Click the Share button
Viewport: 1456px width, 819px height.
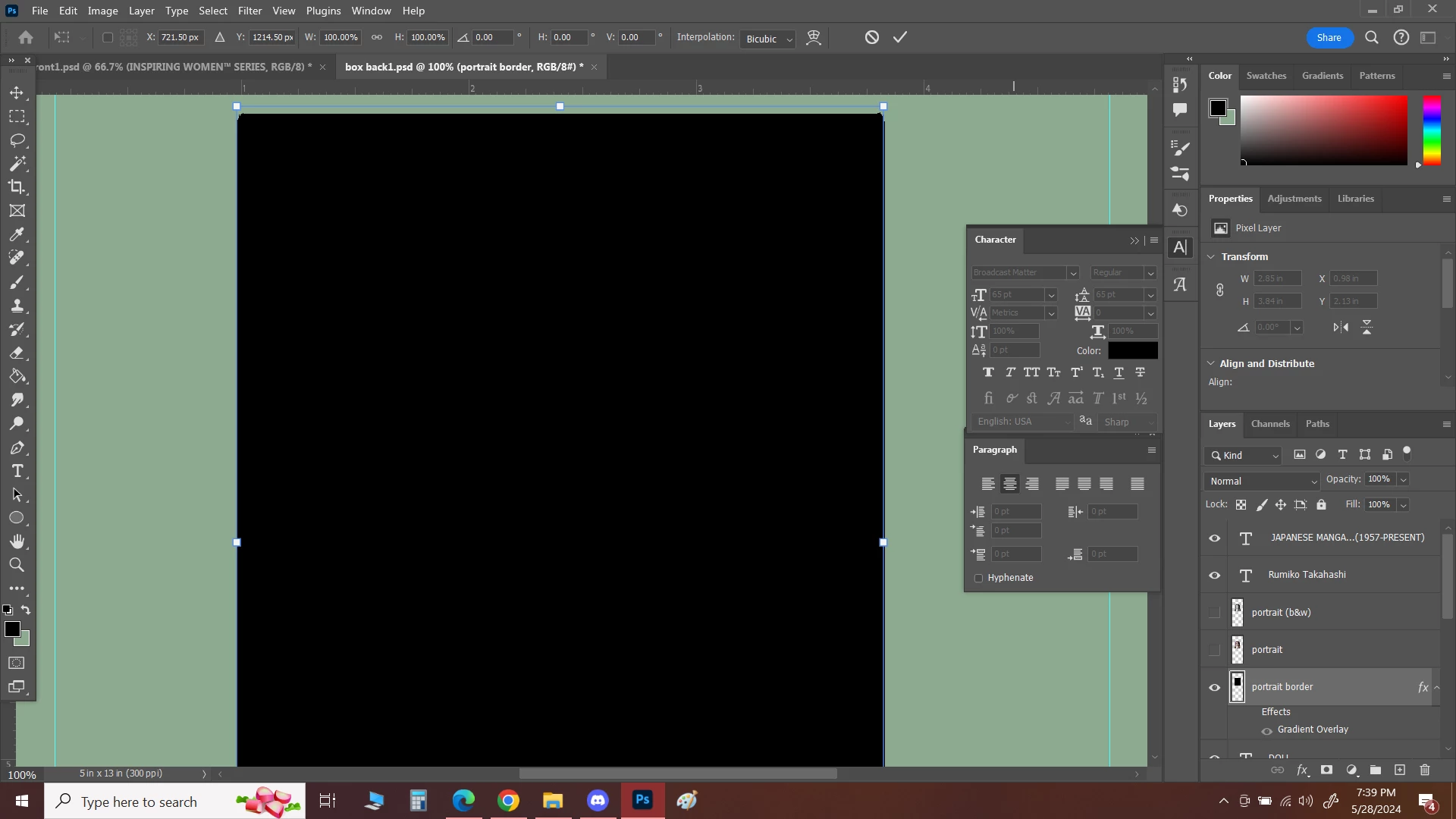coord(1329,38)
